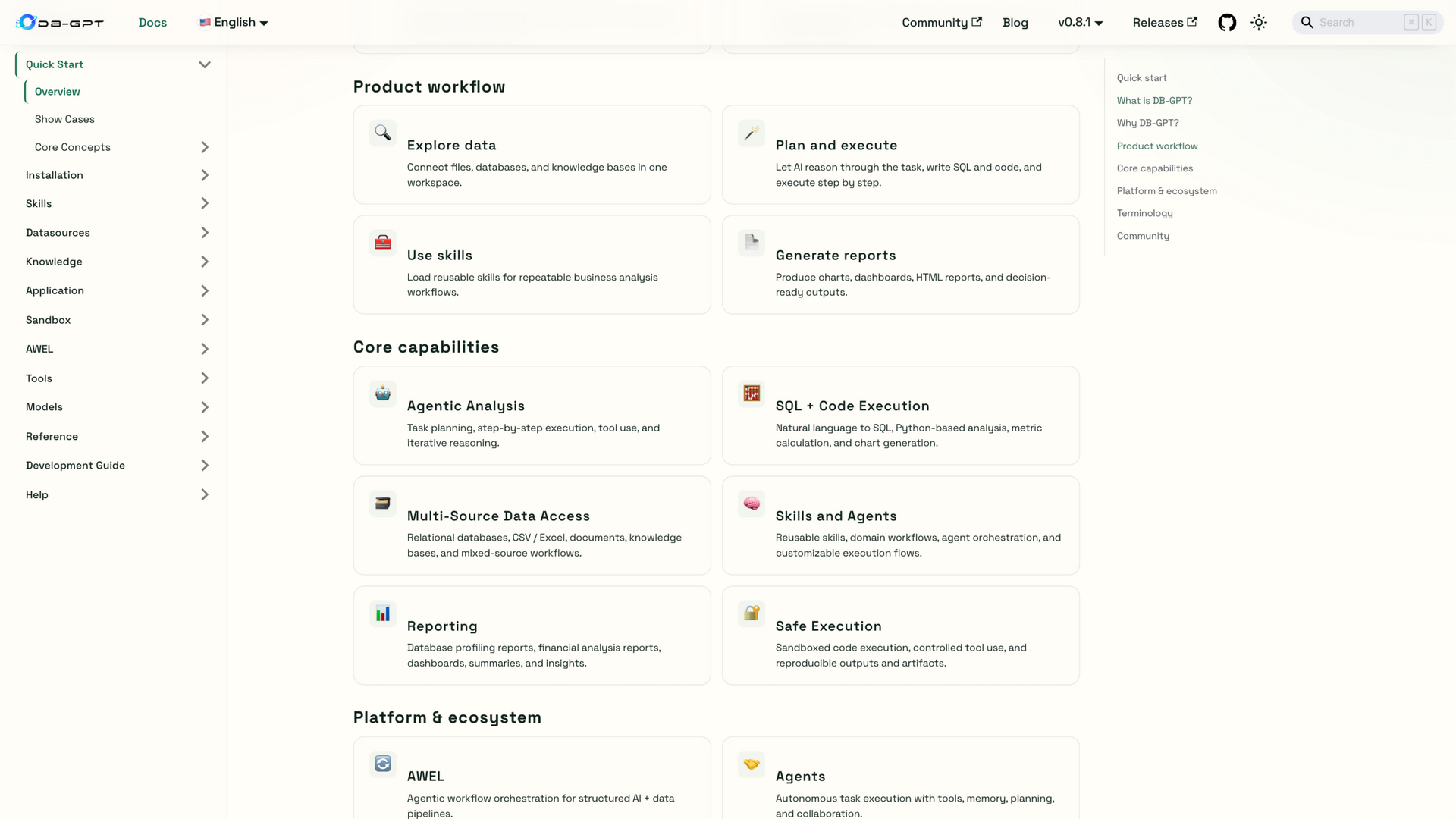The height and width of the screenshot is (819, 1456).
Task: Open the Safe Execution card title
Action: point(828,626)
